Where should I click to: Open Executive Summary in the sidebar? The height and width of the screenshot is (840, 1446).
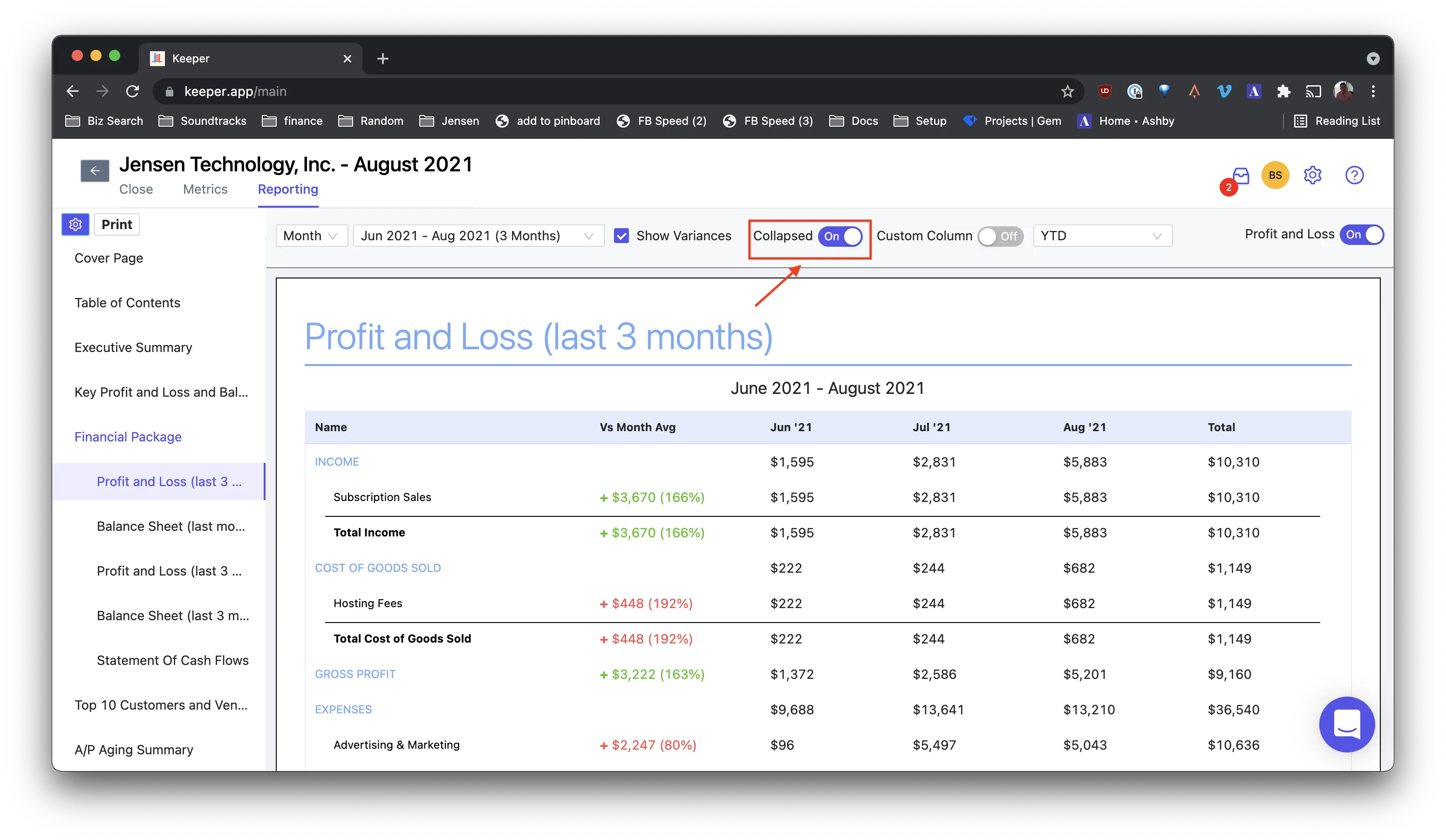(x=133, y=347)
